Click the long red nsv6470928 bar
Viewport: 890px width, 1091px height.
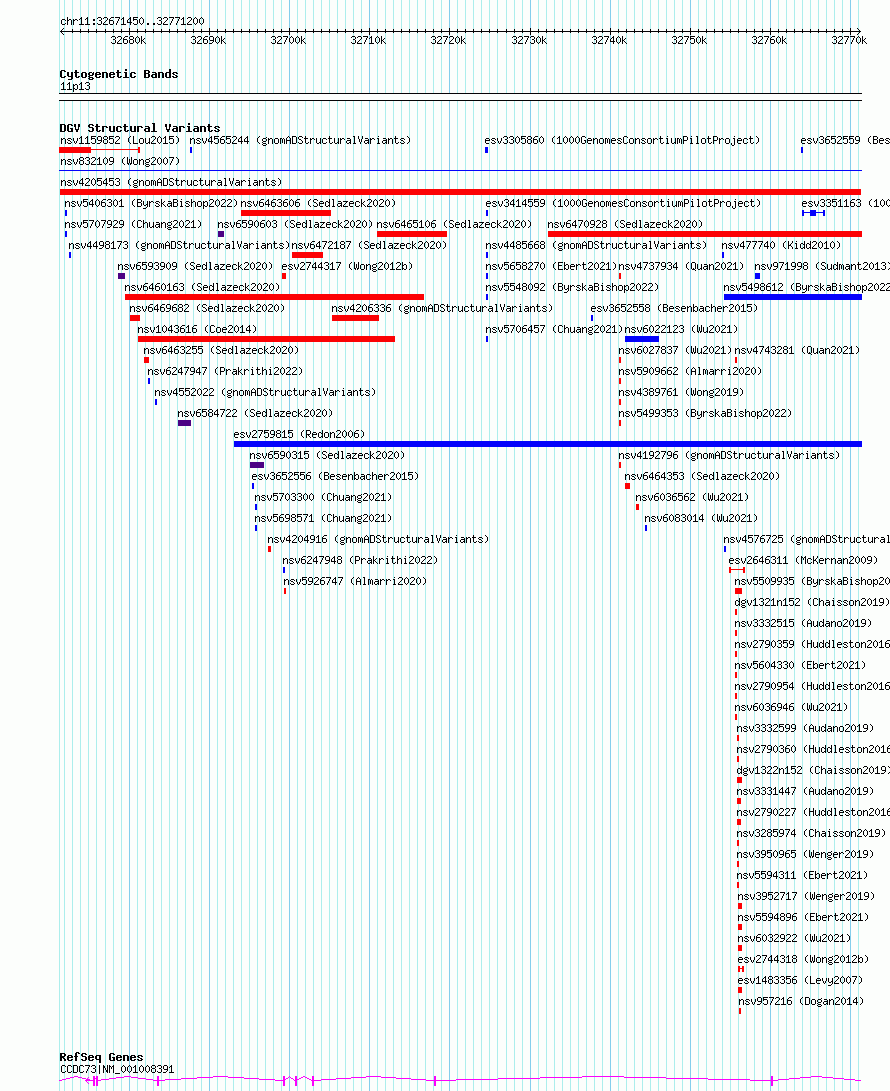point(705,234)
